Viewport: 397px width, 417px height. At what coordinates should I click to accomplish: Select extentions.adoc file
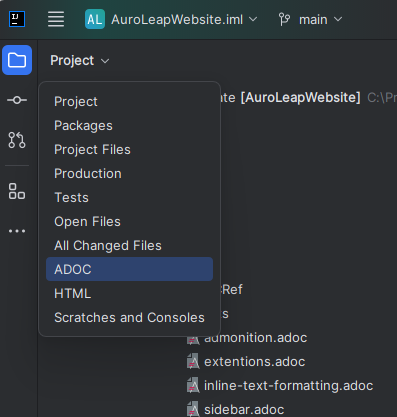254,362
